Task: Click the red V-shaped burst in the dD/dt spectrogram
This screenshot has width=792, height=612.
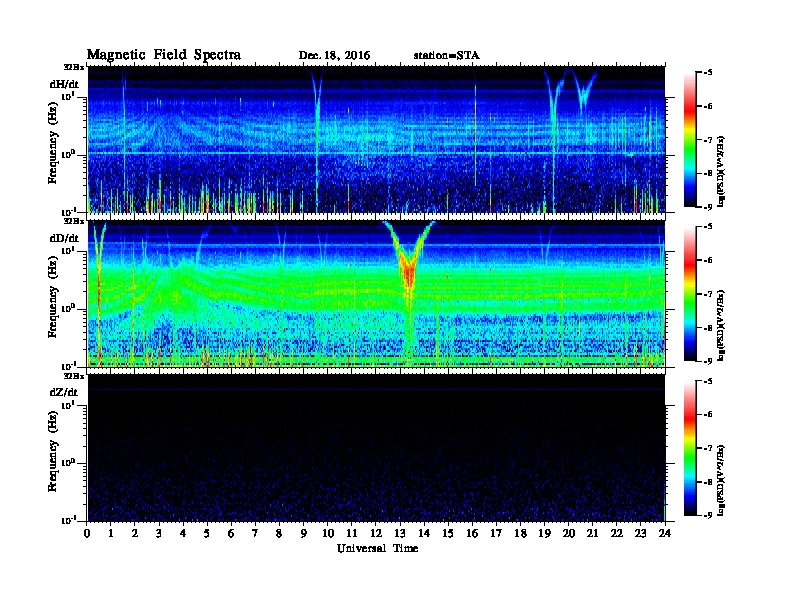Action: point(409,270)
